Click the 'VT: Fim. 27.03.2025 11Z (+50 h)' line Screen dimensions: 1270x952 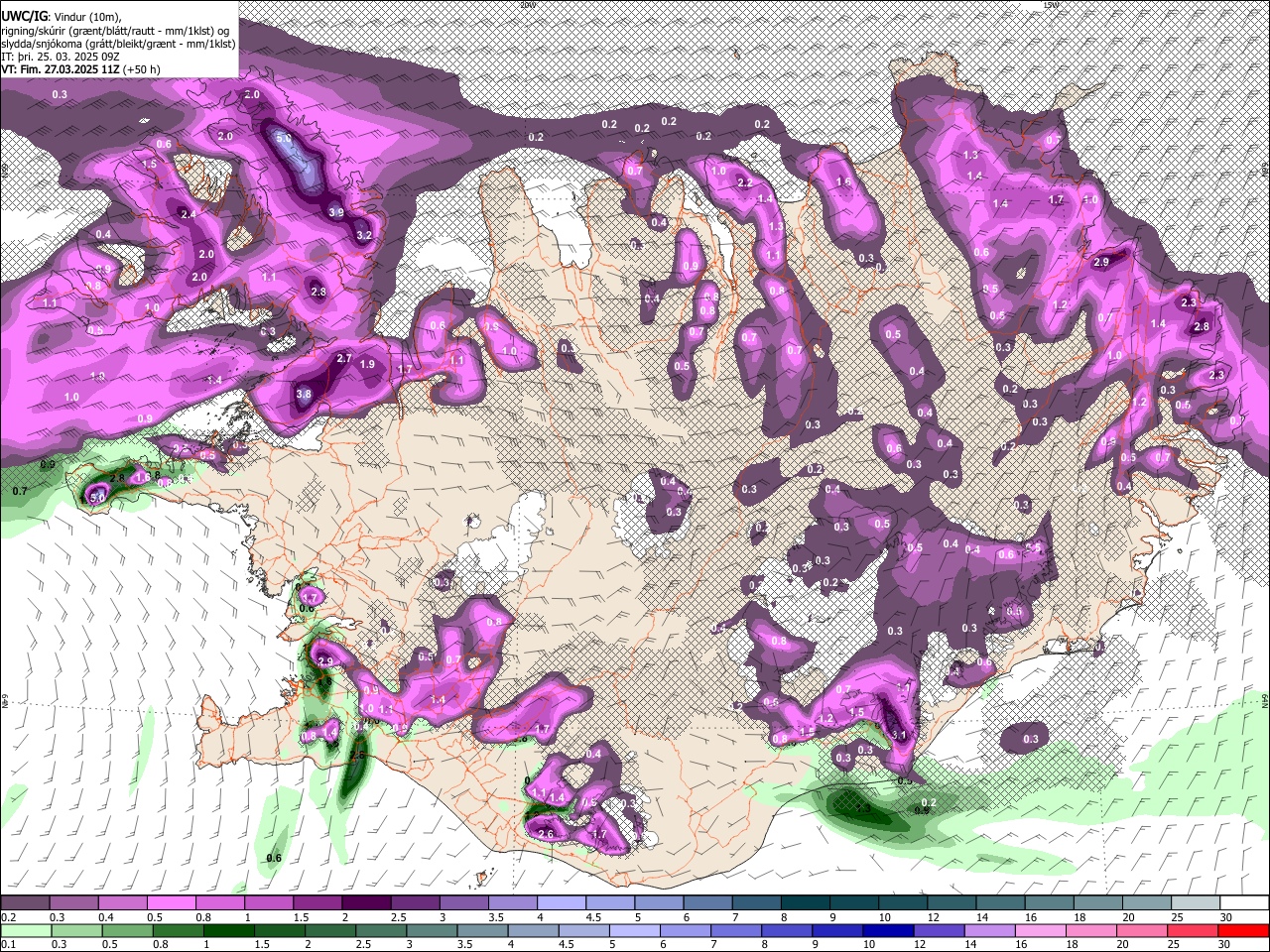[80, 69]
